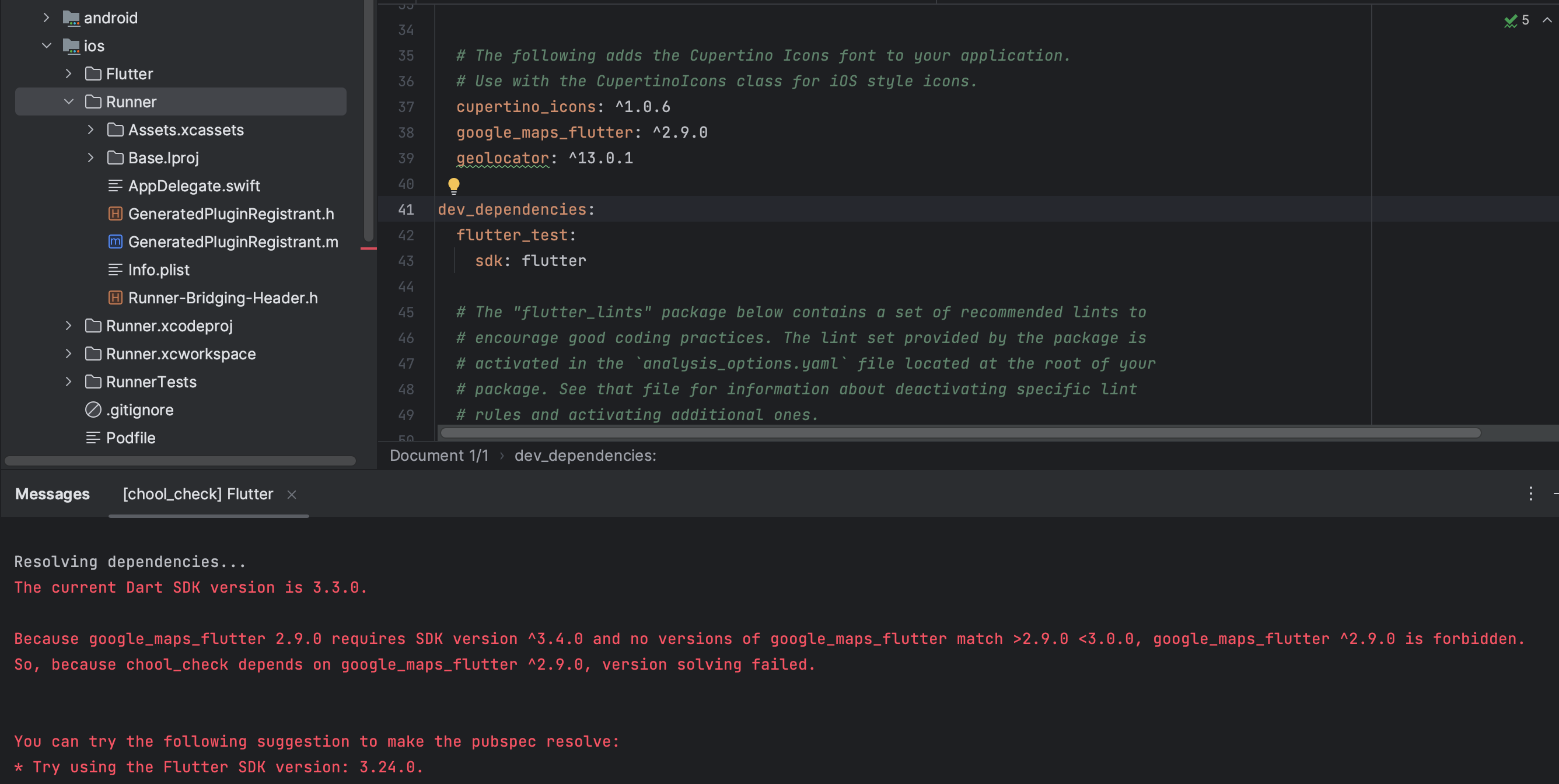Click the GeneratedPluginRegistrant.h header icon
The image size is (1559, 784).
click(x=116, y=213)
